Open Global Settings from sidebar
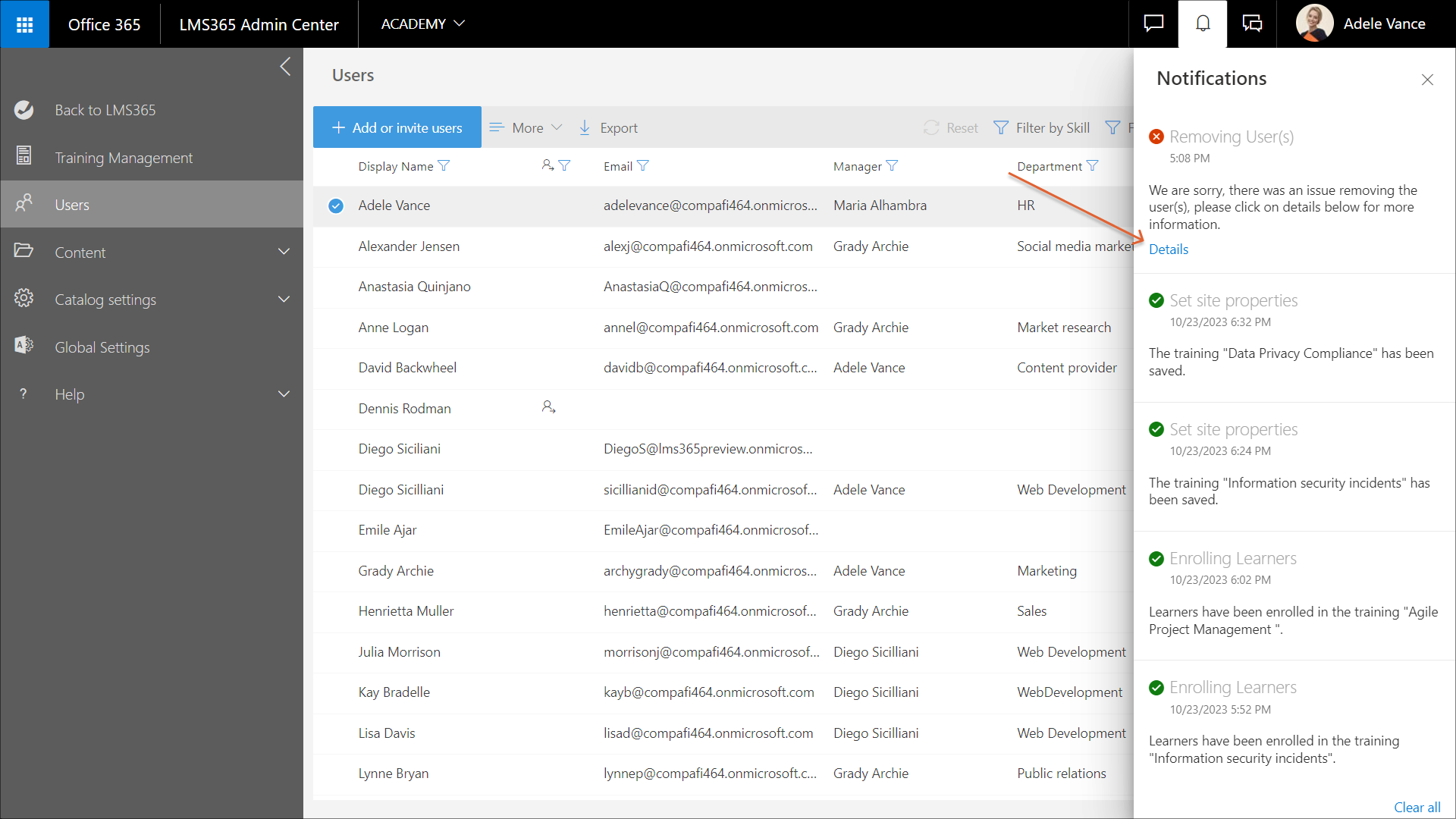 pos(102,347)
